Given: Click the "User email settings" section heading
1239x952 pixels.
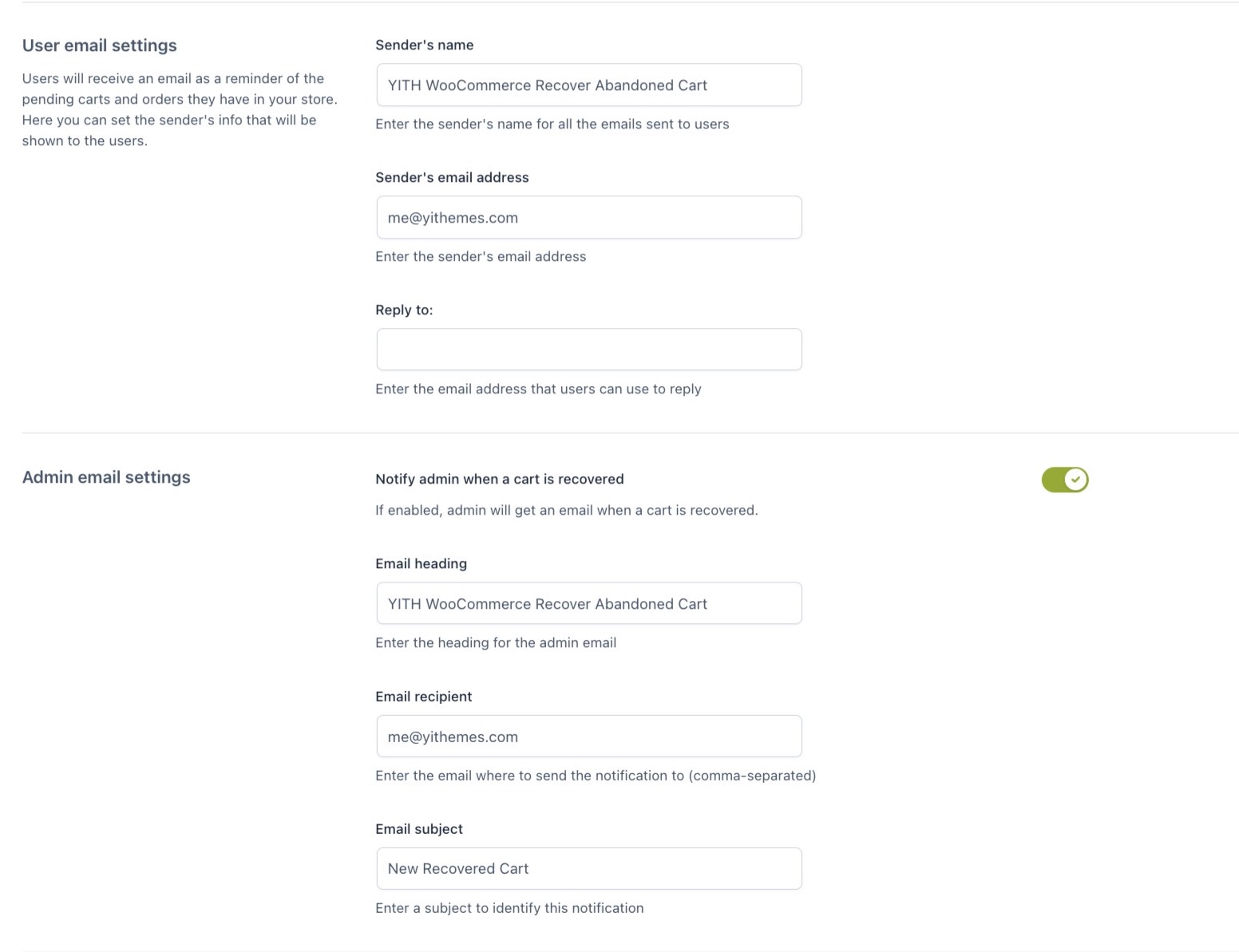Looking at the screenshot, I should click(x=100, y=45).
